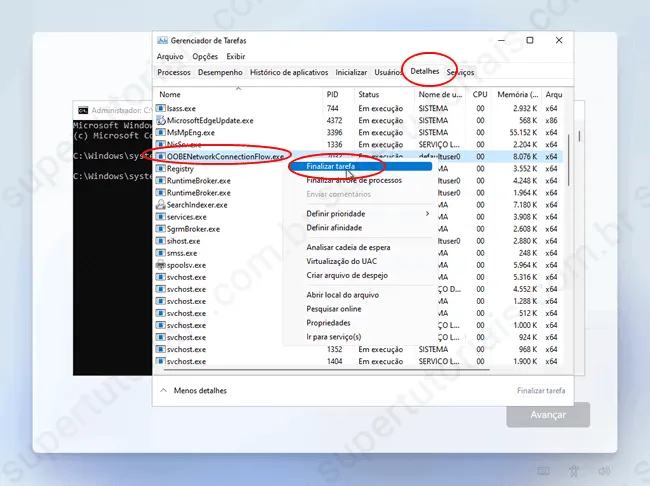The image size is (650, 486).
Task: Switch to the Histórico de aplicativos tab
Action: point(289,72)
